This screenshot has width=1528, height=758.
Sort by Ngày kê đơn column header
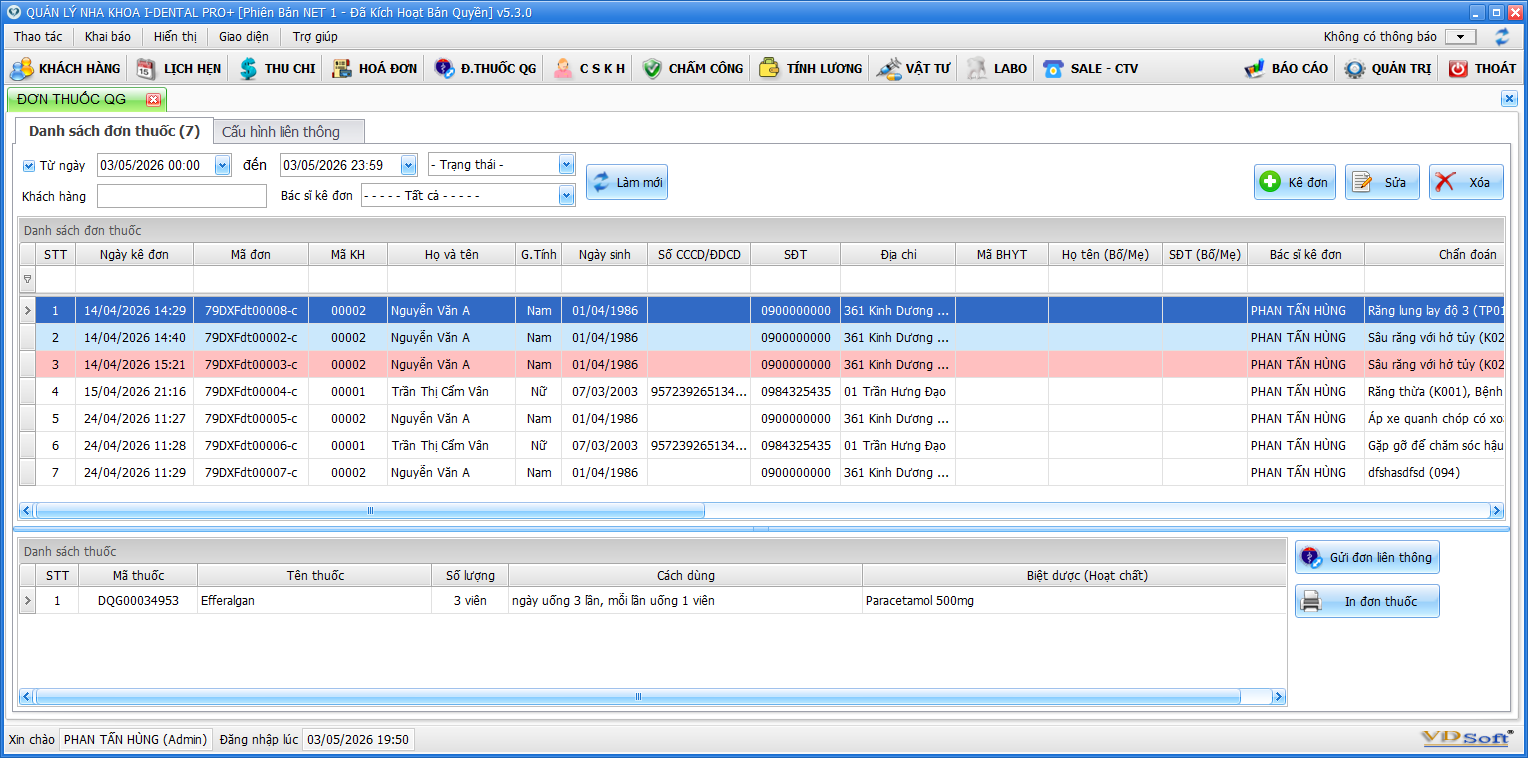134,255
